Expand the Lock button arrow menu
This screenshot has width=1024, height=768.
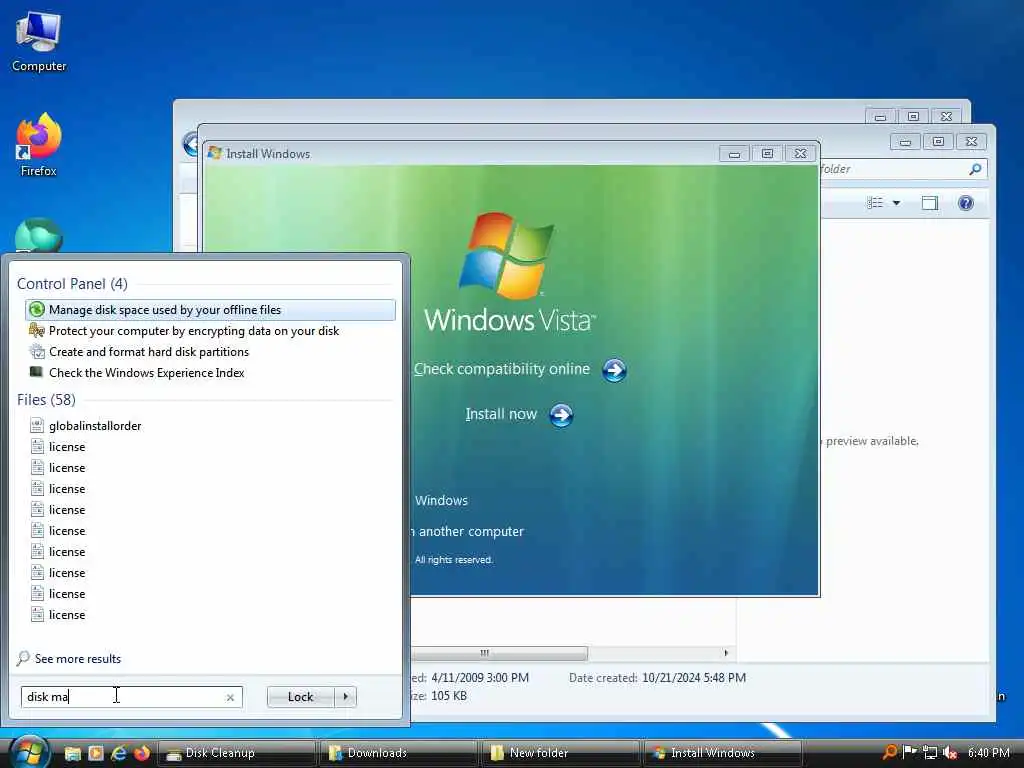click(x=345, y=697)
